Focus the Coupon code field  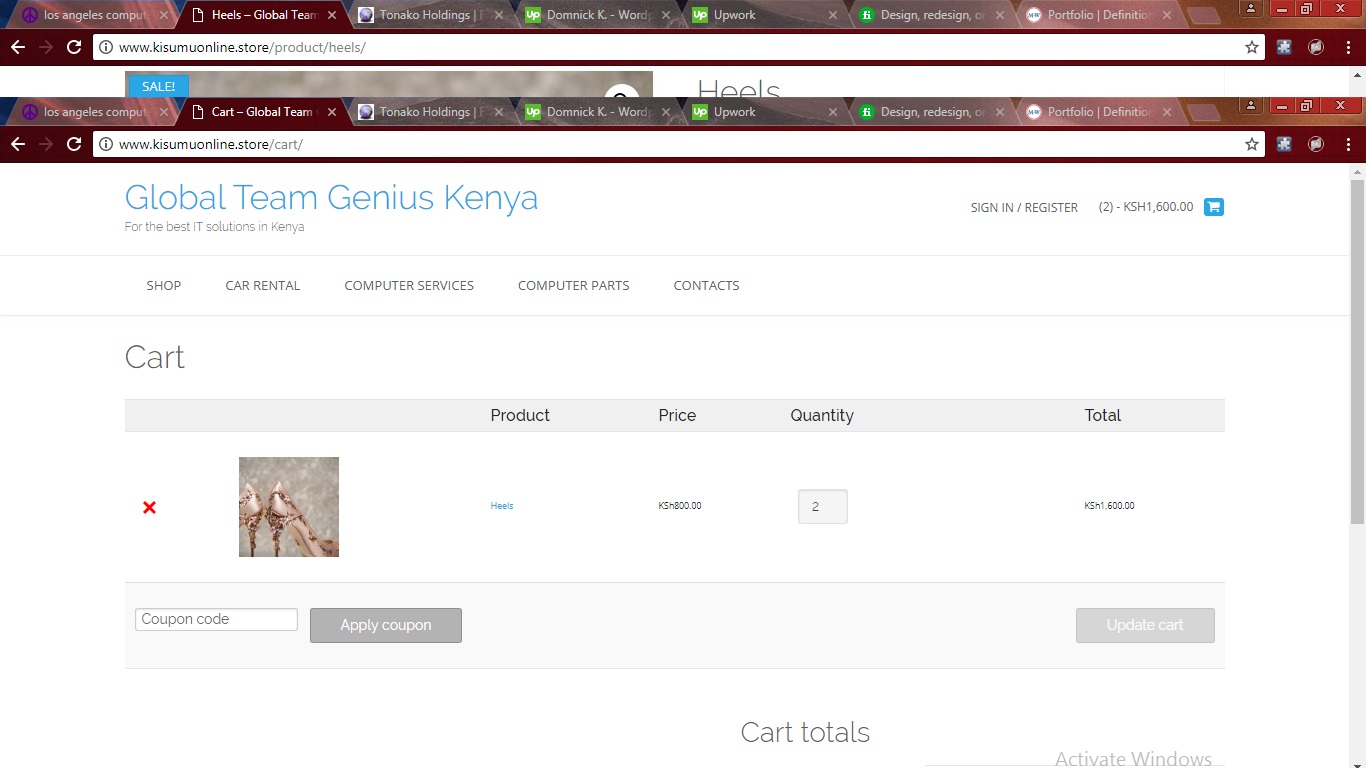tap(216, 619)
